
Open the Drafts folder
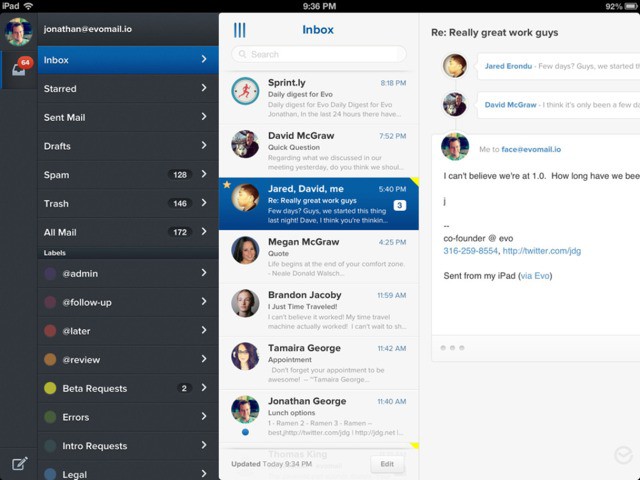(128, 146)
